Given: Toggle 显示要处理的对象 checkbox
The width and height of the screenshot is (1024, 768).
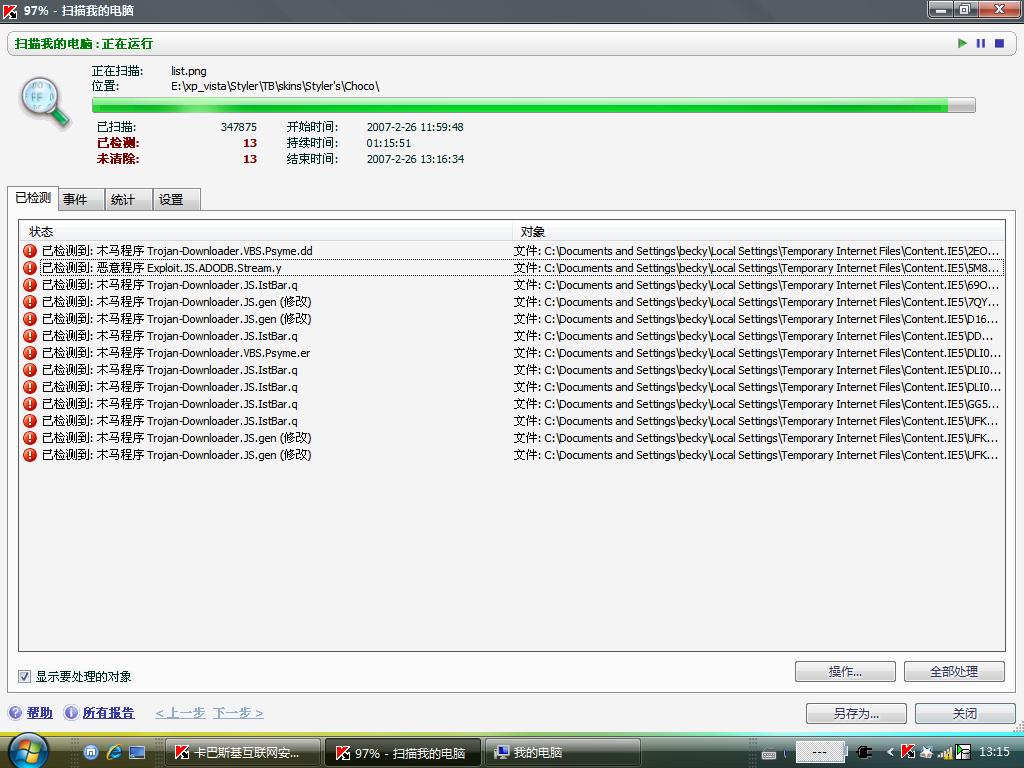Looking at the screenshot, I should pyautogui.click(x=25, y=677).
